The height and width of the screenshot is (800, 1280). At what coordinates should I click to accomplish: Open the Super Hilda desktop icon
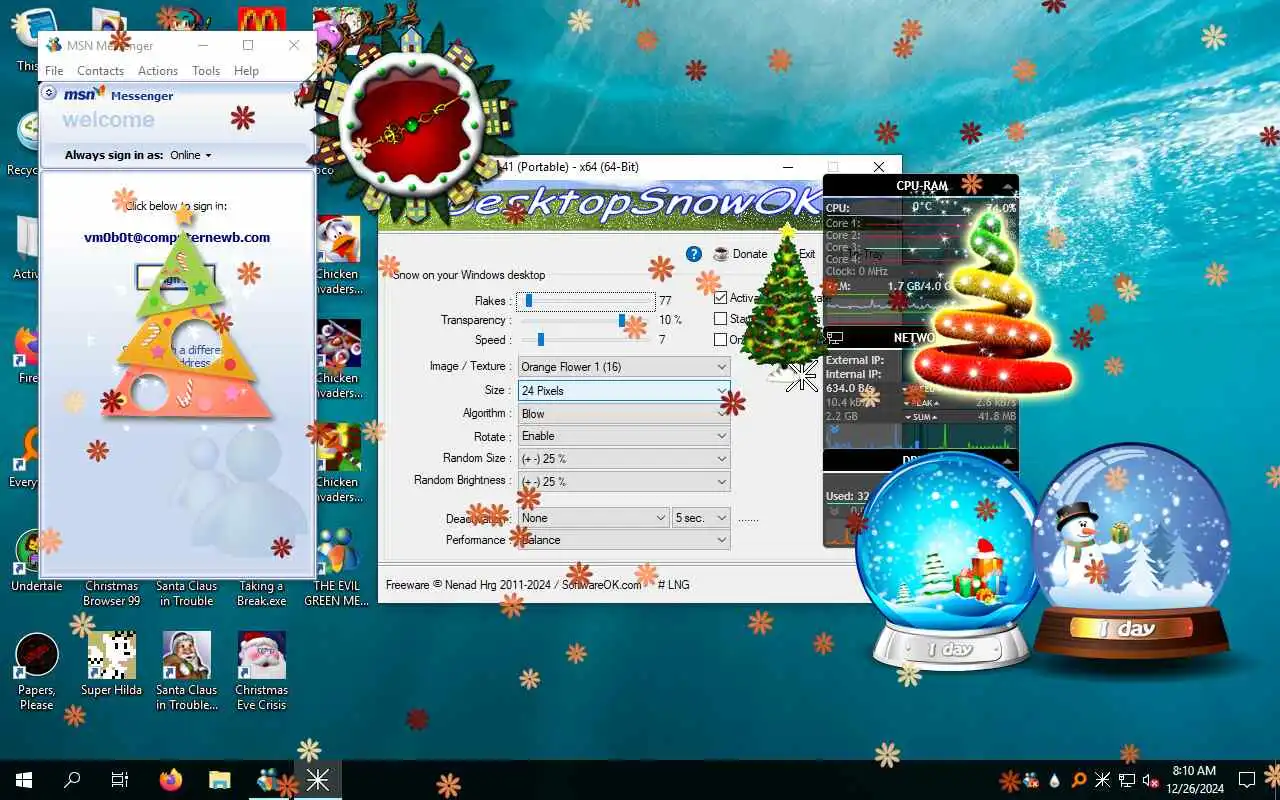tap(111, 662)
